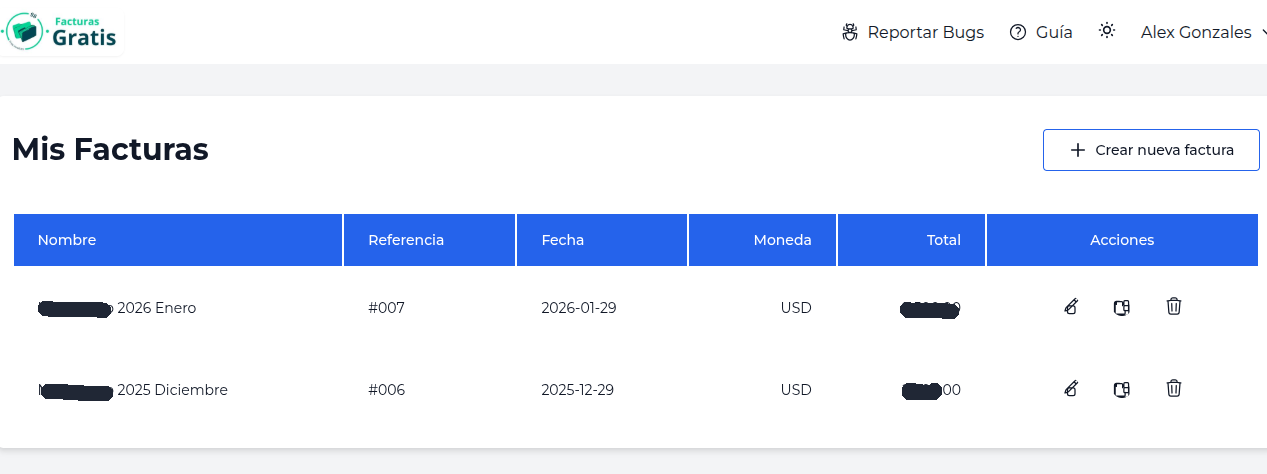Click the Referencia column header
Viewport: 1267px width, 474px height.
click(406, 240)
